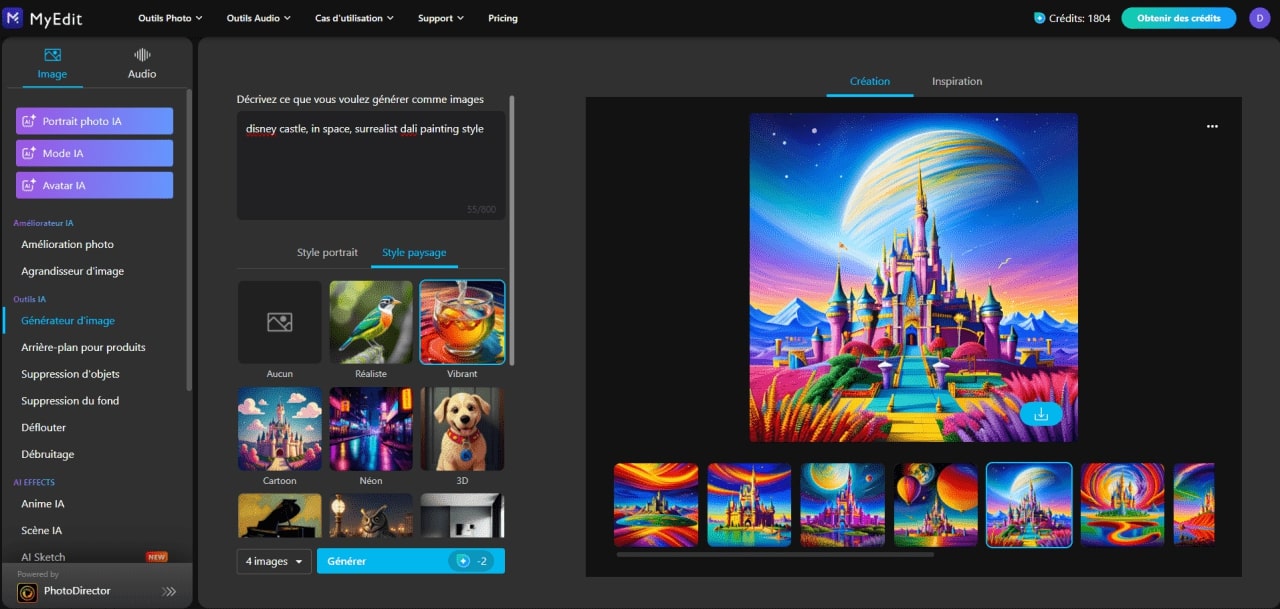Switch to the Inspiration tab
Screen dimensions: 1280x609
(x=956, y=81)
